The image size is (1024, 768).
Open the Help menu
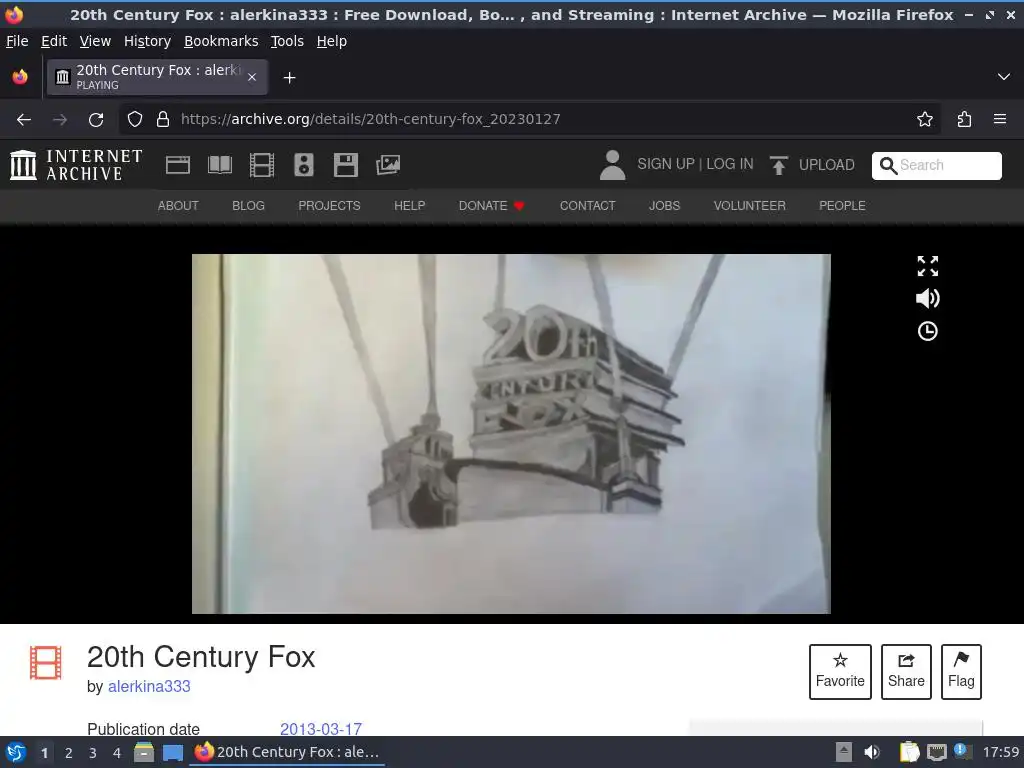[x=332, y=41]
